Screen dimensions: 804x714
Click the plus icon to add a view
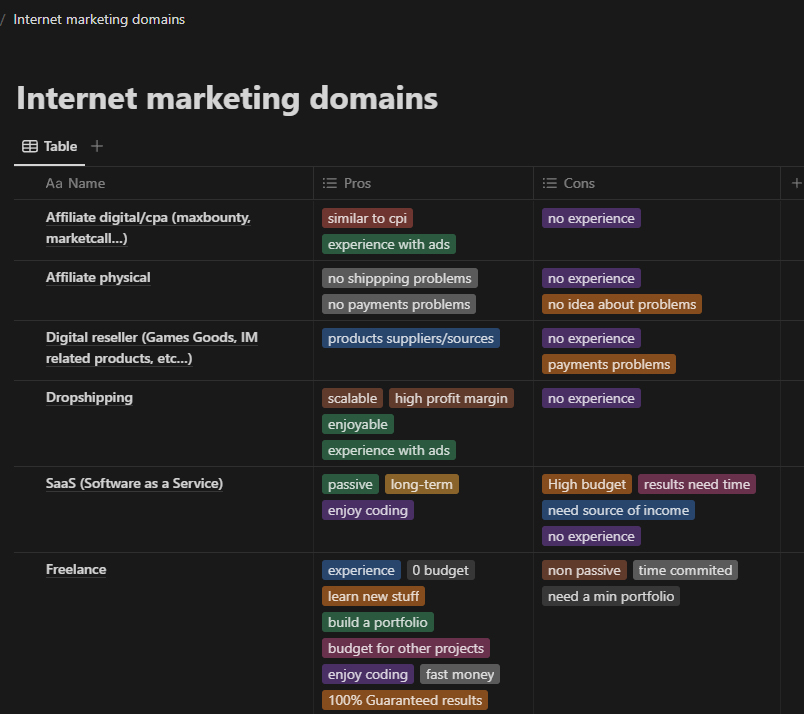point(97,146)
